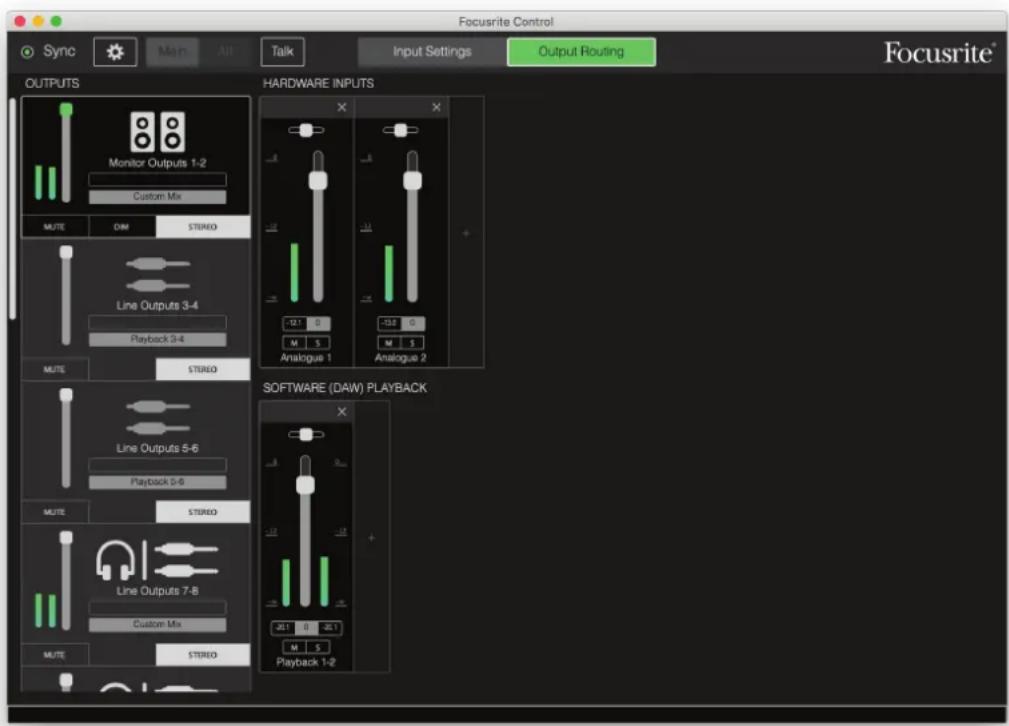1009x726 pixels.
Task: Select Line Outputs 5-6 jack icon
Action: tap(158, 417)
